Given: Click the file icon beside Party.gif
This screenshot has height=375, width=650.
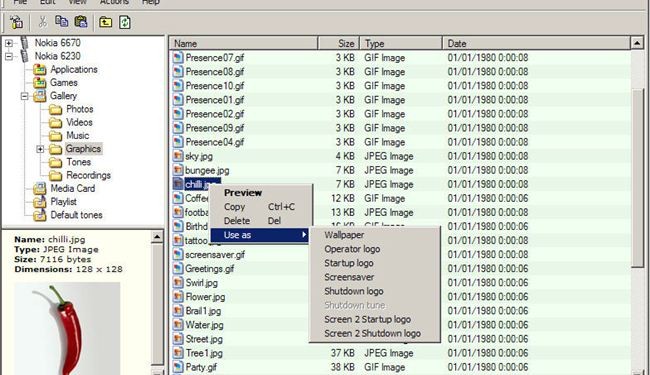Looking at the screenshot, I should [x=178, y=367].
